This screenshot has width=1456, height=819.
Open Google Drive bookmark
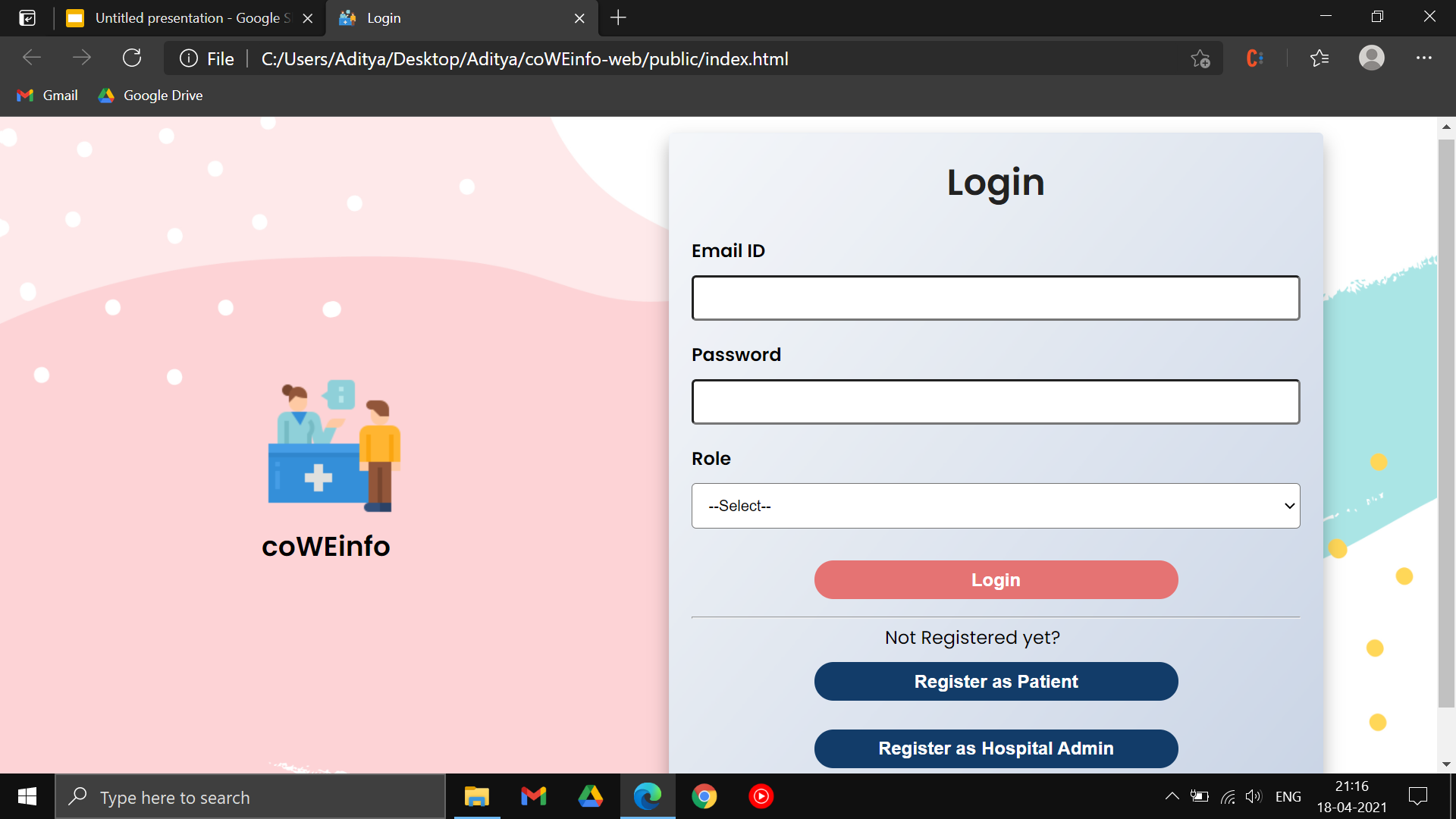click(150, 96)
